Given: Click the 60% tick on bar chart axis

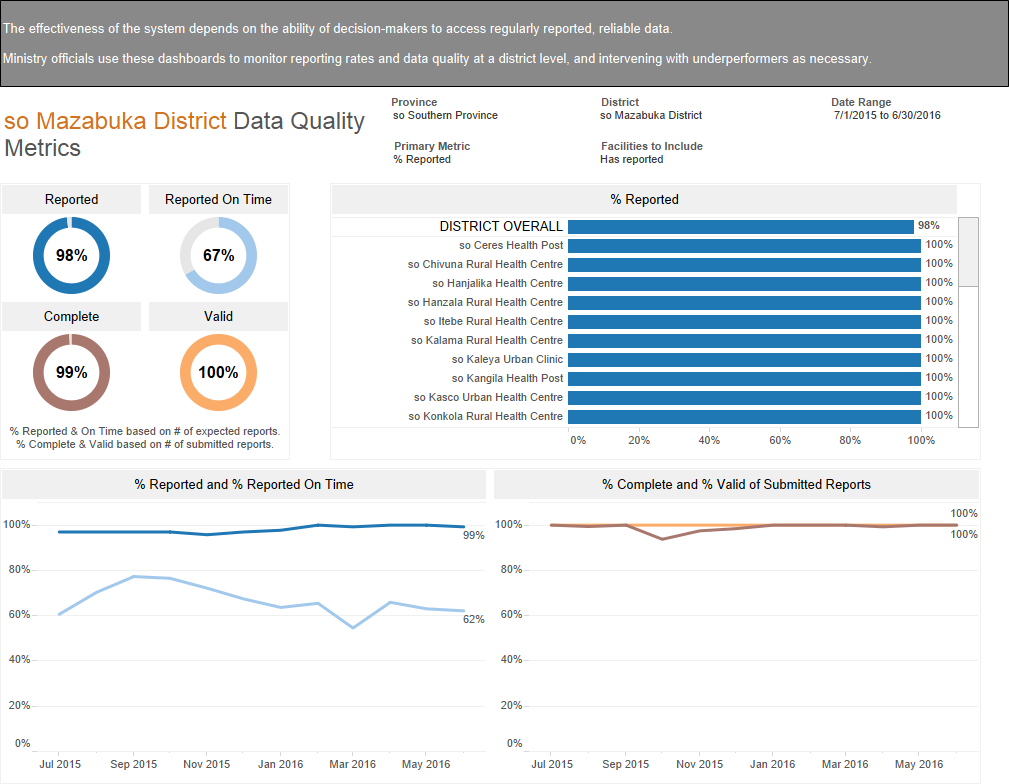Looking at the screenshot, I should click(x=780, y=440).
